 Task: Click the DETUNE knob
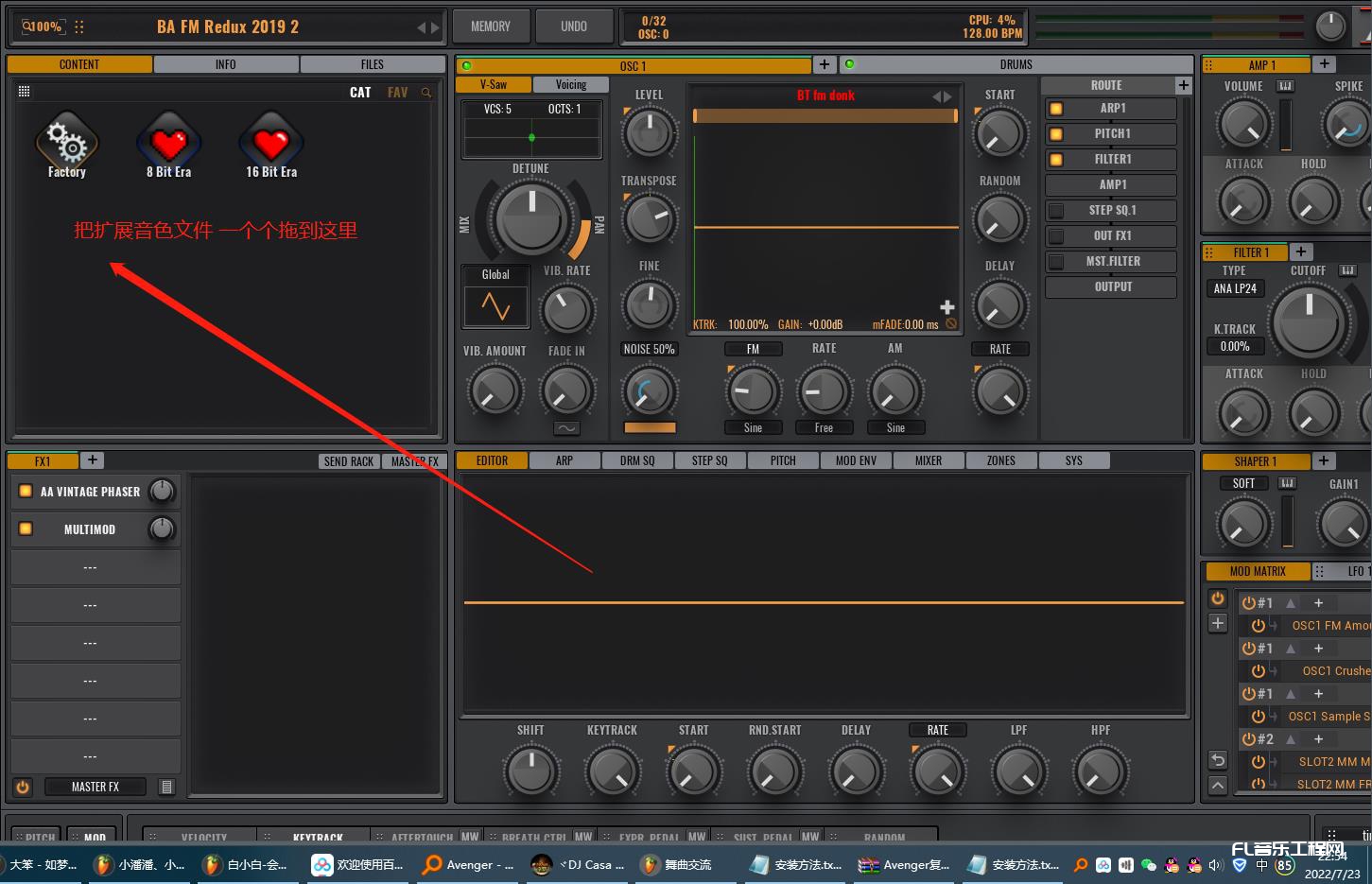[x=531, y=218]
